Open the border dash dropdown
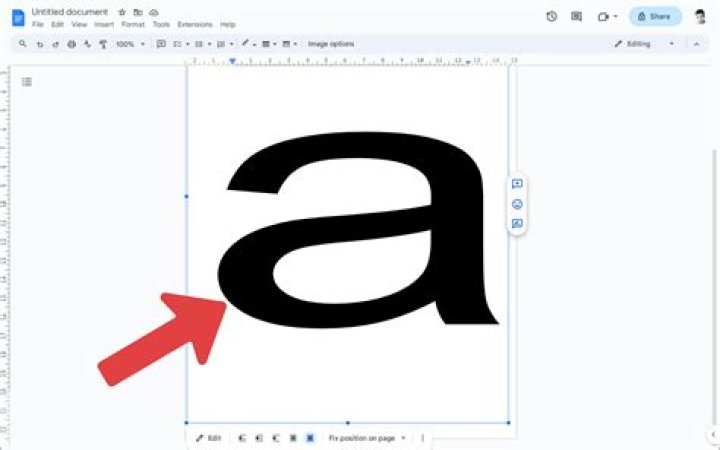720x450 pixels. (289, 44)
